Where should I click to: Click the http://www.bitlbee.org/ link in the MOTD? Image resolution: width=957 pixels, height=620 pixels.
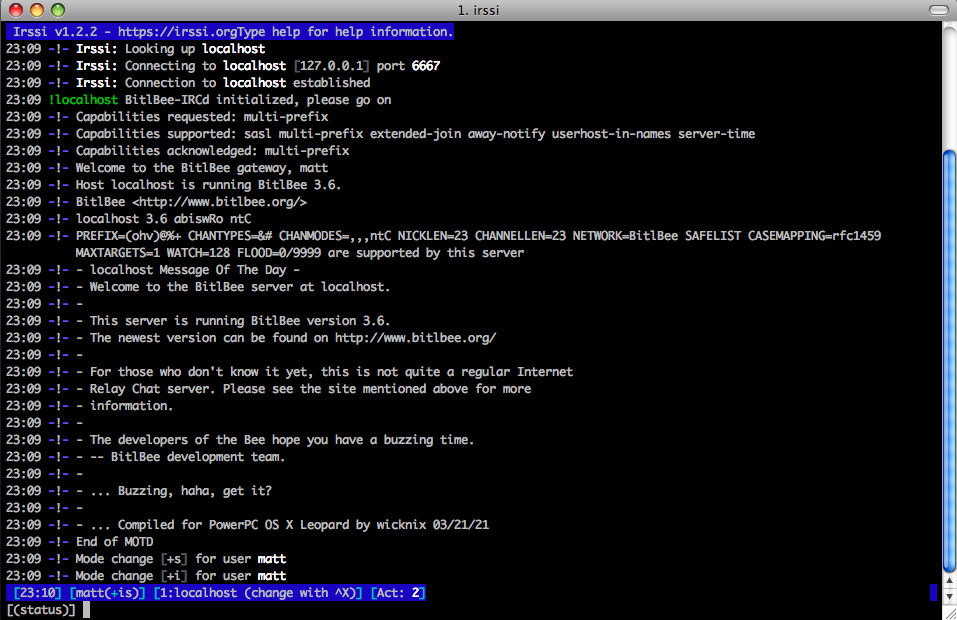pos(416,337)
